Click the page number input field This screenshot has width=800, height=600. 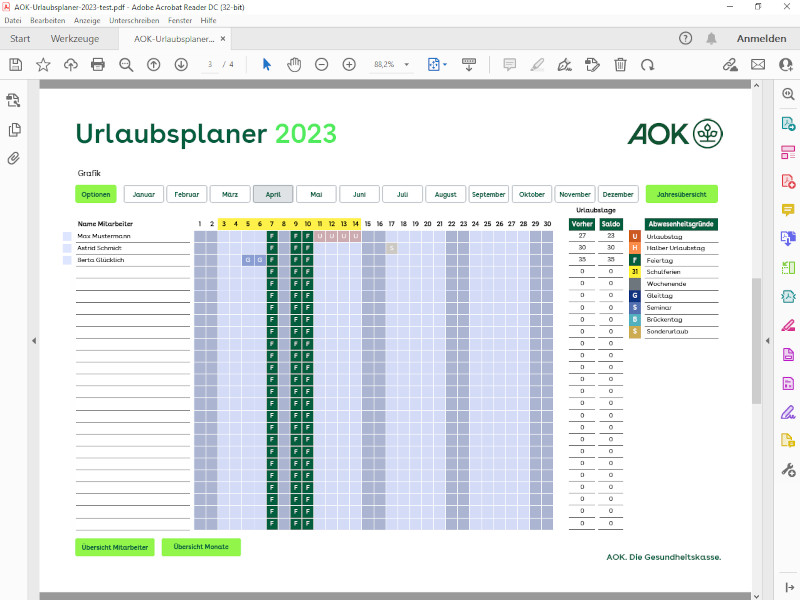(x=210, y=65)
